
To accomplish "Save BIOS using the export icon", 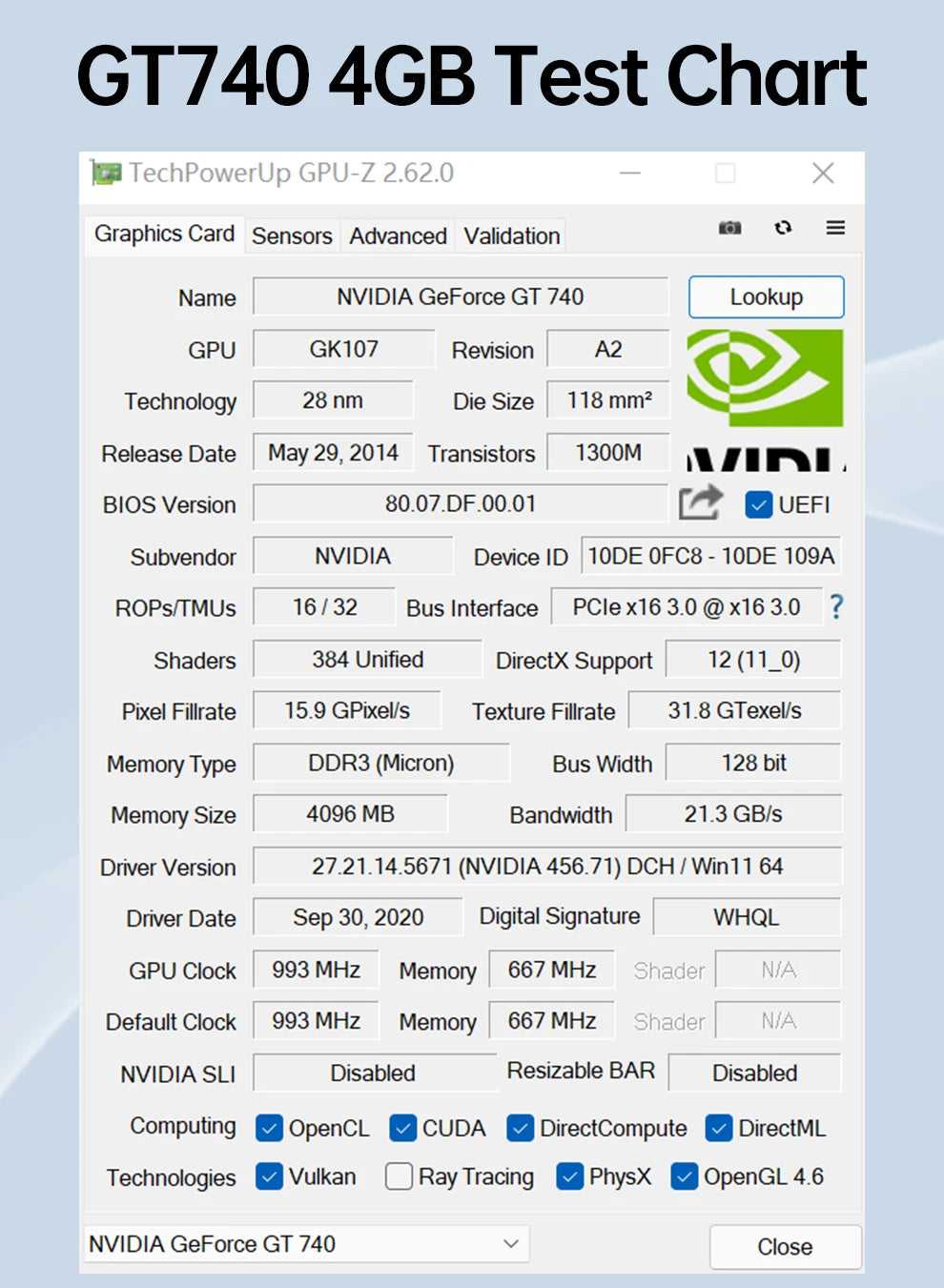I will coord(700,502).
